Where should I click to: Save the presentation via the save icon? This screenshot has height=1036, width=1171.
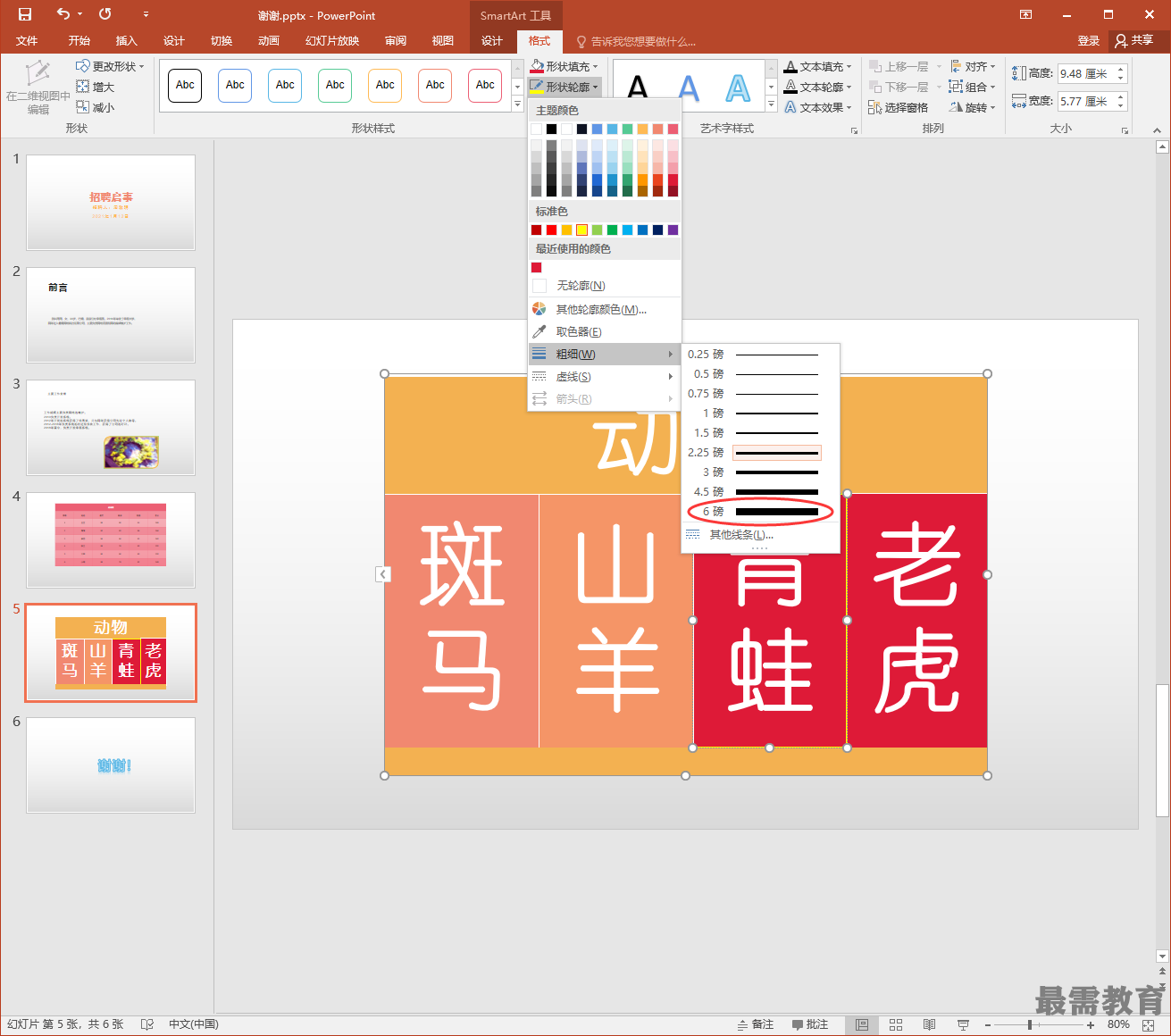click(24, 14)
